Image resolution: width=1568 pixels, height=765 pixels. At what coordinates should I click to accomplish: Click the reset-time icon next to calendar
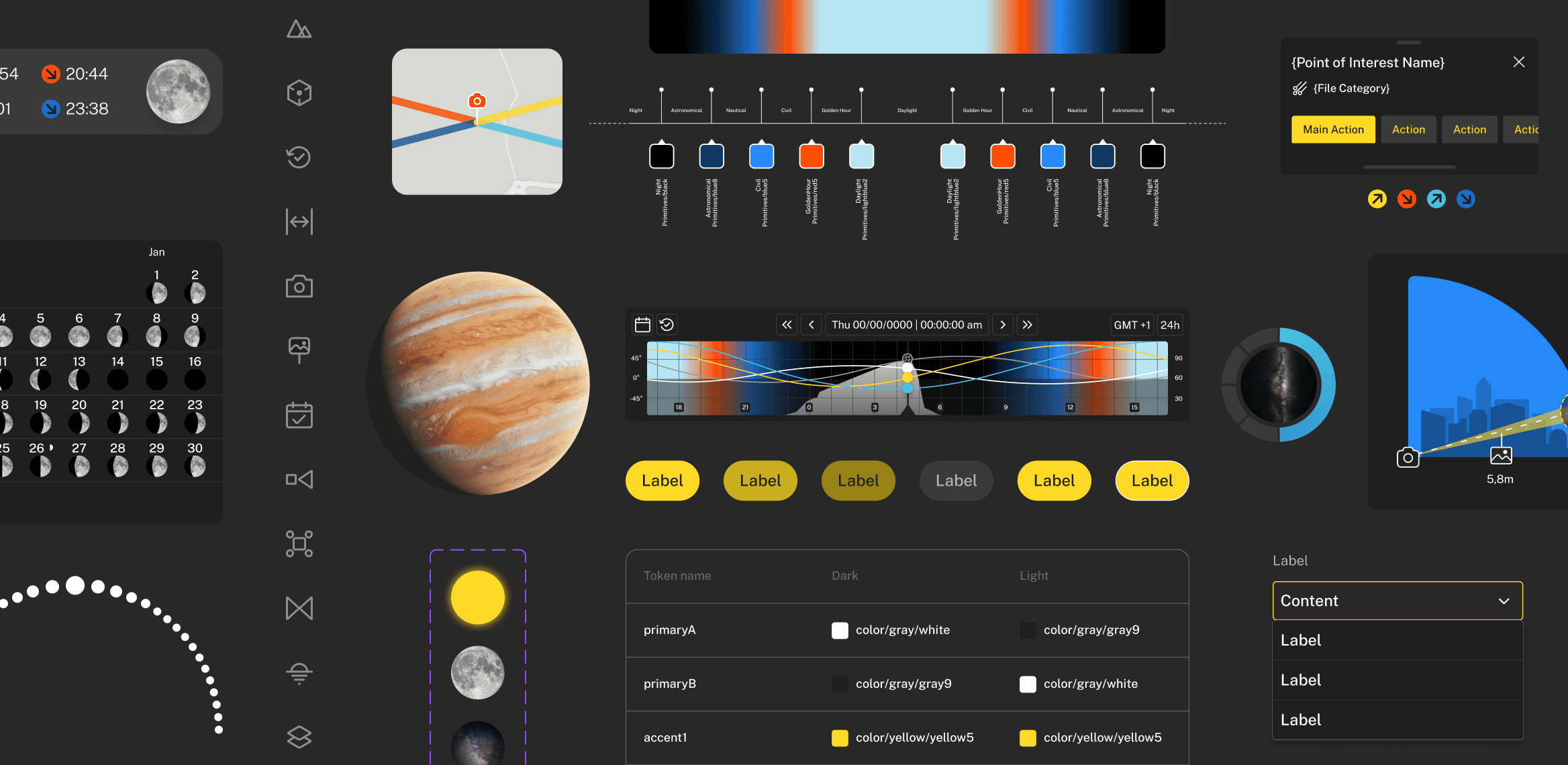[x=667, y=325]
